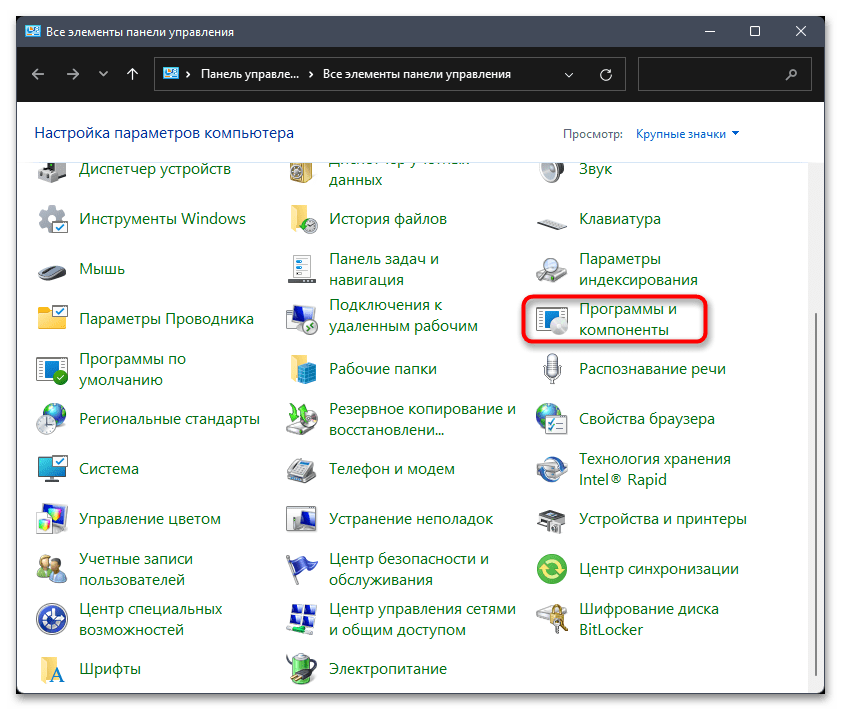The width and height of the screenshot is (841, 710).
Task: Refresh the Control Panel view
Action: [x=606, y=75]
